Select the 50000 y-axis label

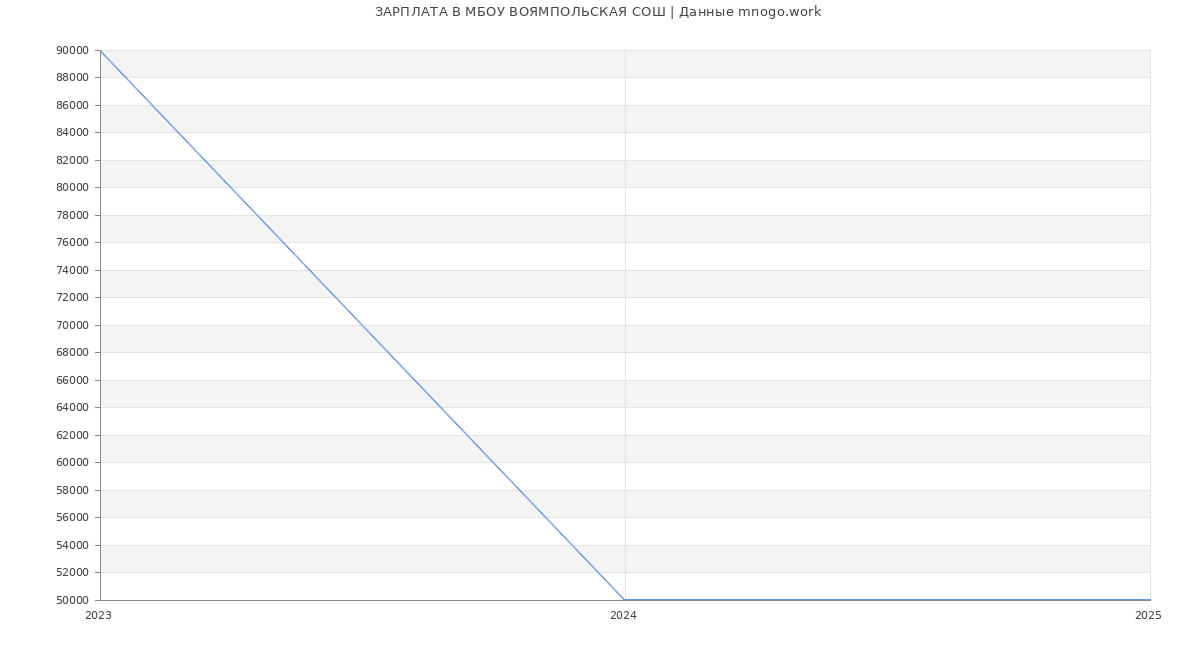pyautogui.click(x=73, y=600)
